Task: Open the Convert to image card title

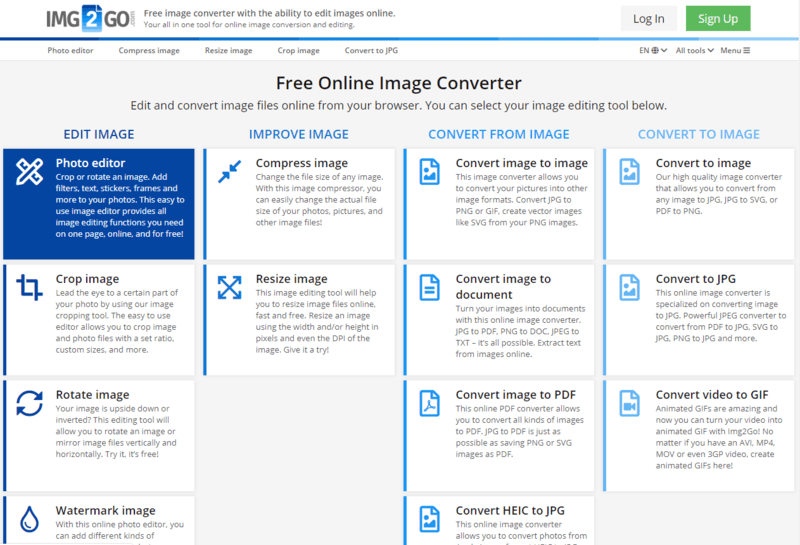Action: pos(703,163)
